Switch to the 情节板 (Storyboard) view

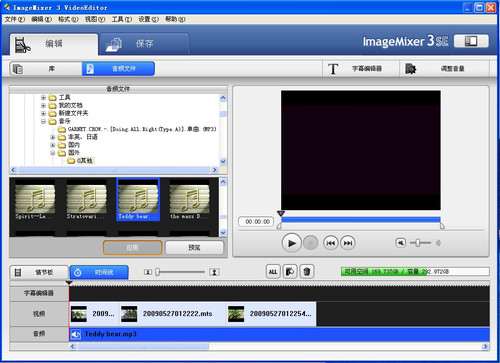coord(39,272)
